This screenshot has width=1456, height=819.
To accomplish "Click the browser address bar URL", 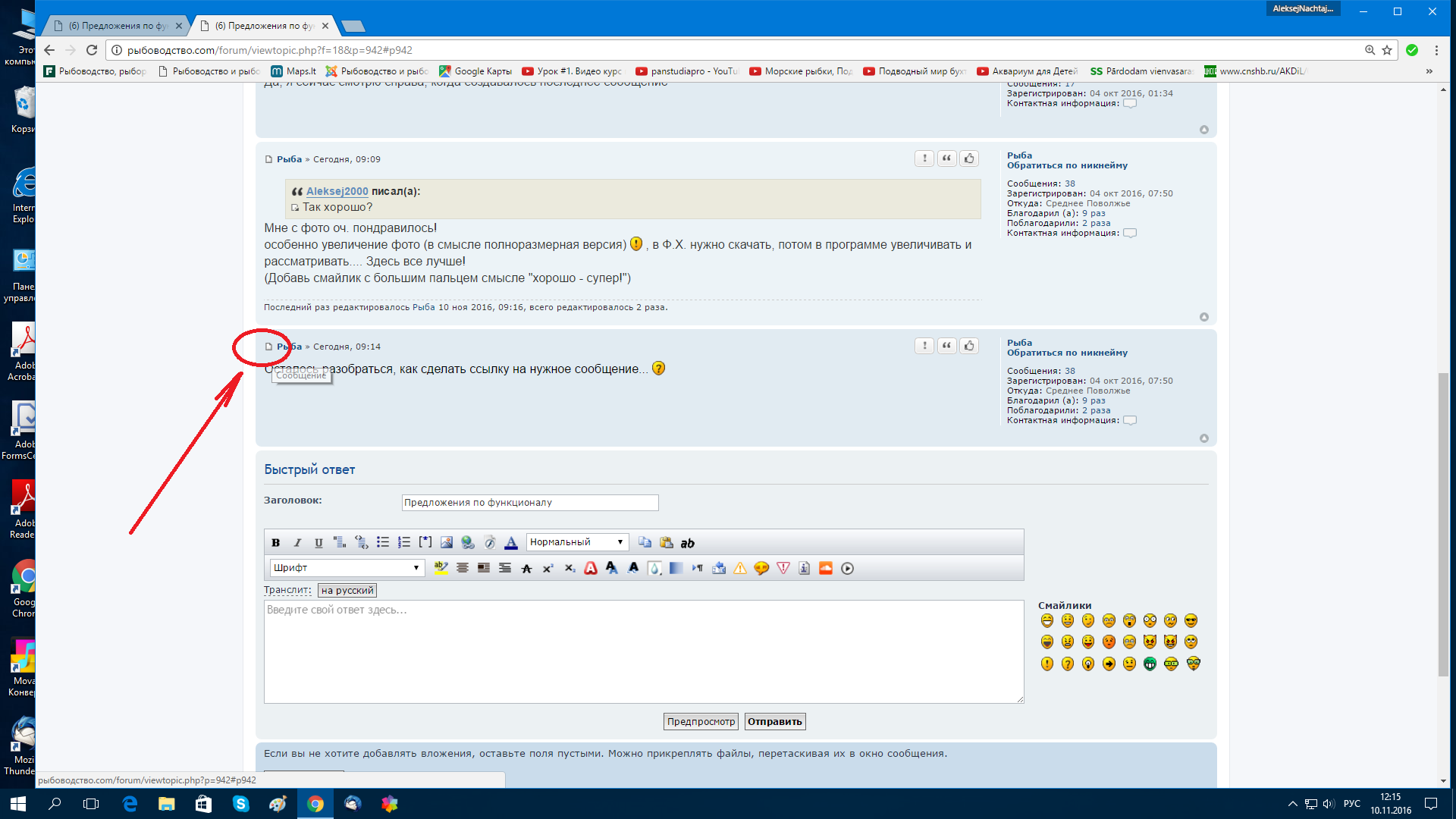I will 270,50.
